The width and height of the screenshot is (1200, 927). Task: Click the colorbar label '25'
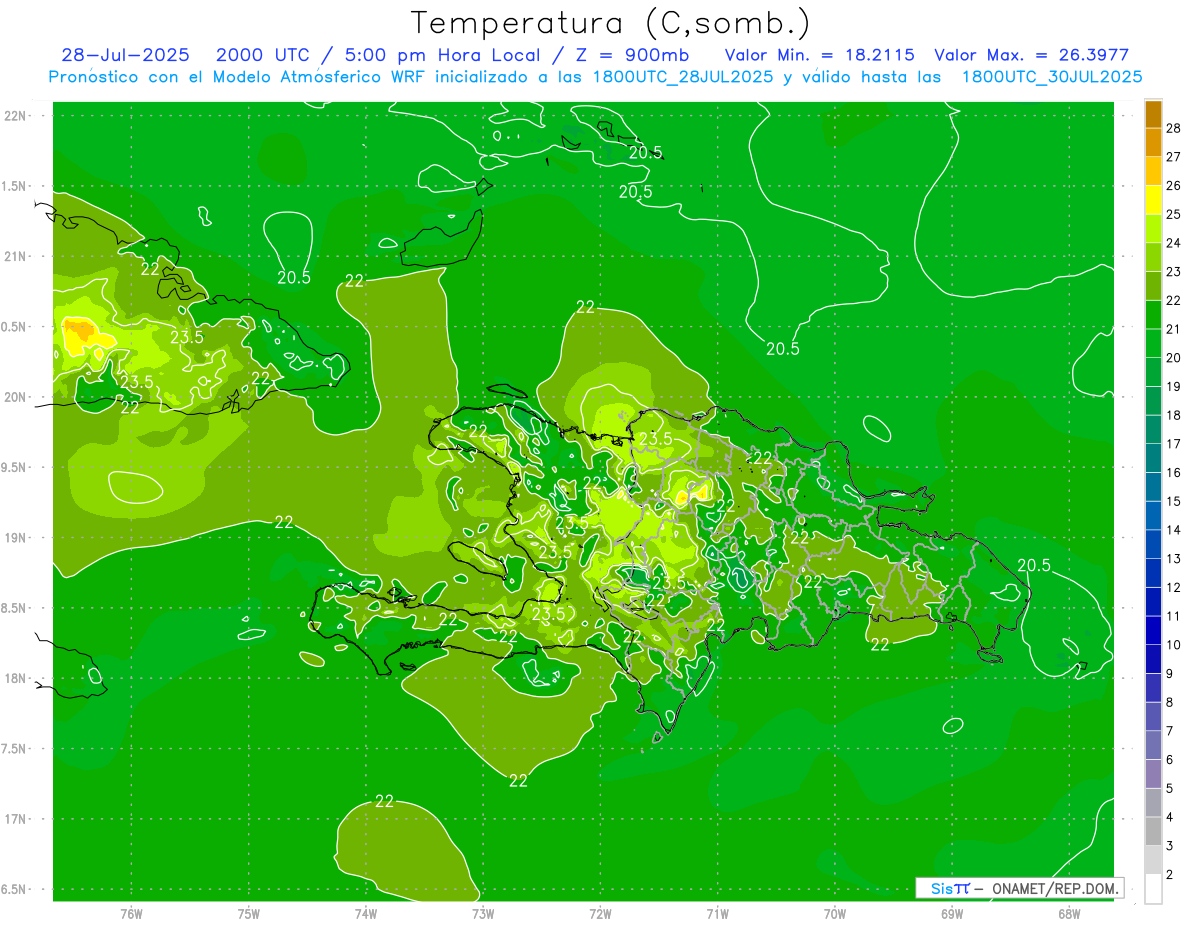1174,214
